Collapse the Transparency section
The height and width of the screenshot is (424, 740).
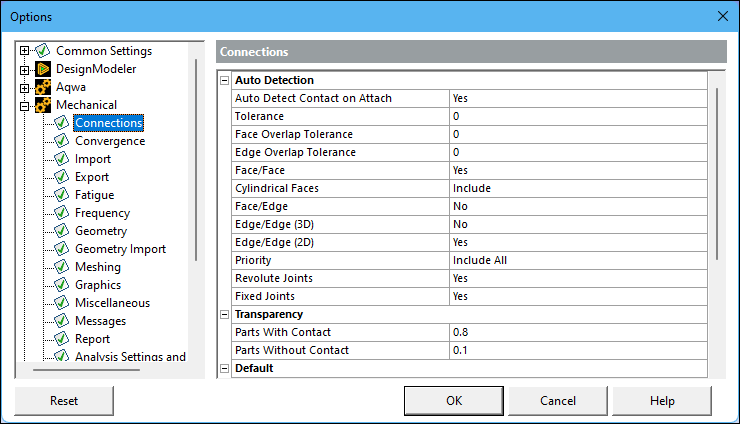point(225,314)
